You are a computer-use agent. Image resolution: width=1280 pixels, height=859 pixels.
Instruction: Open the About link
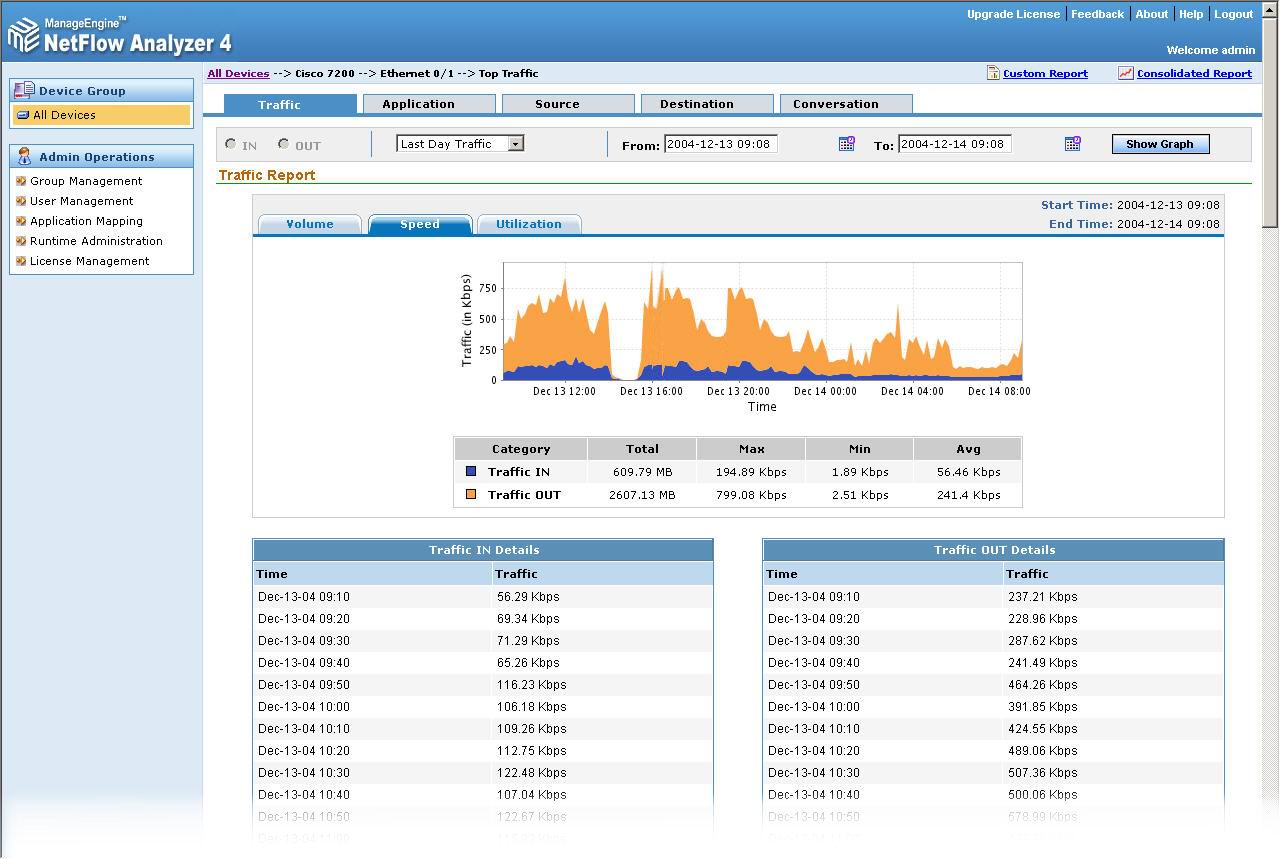click(1152, 14)
